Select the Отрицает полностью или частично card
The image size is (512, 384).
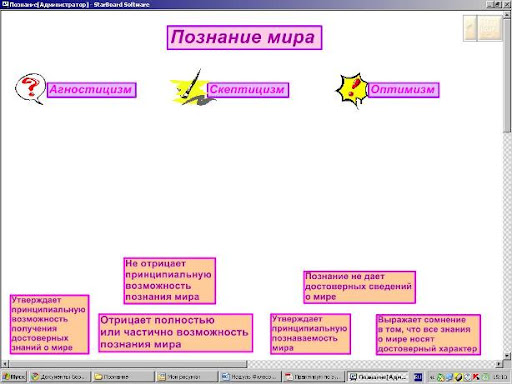click(175, 333)
